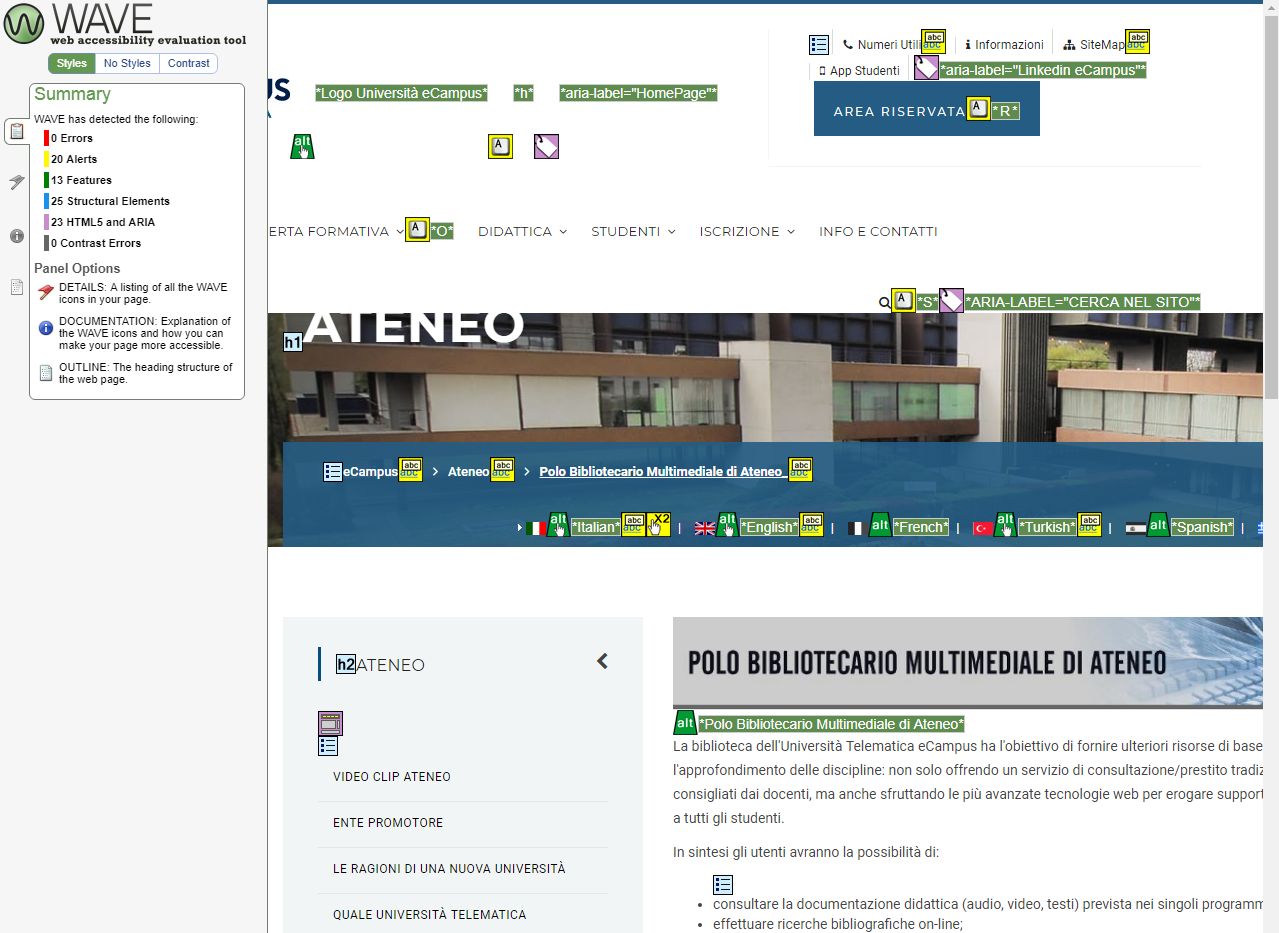Go to Ateneo in the breadcrumb
1279x933 pixels.
pos(468,472)
